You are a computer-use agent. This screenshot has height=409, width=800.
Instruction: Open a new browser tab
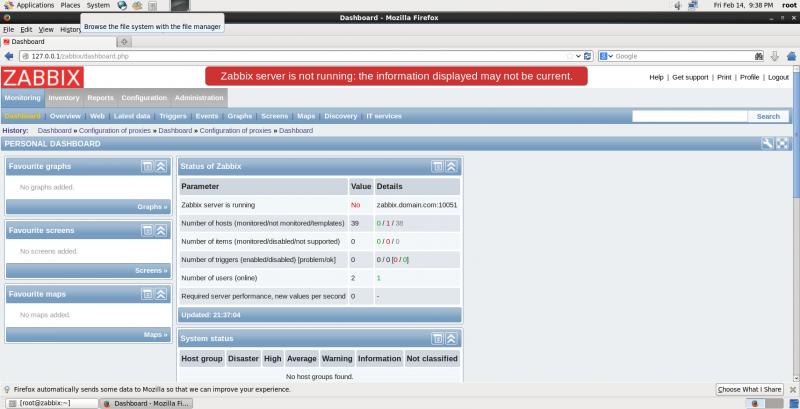point(124,42)
